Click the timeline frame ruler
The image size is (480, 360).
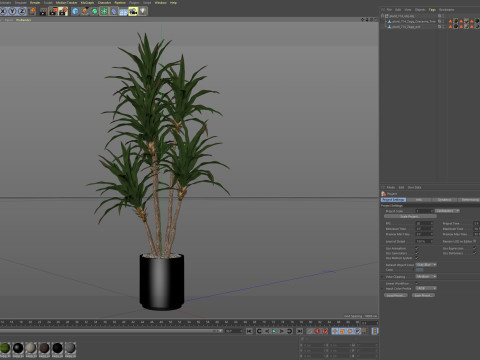180,323
